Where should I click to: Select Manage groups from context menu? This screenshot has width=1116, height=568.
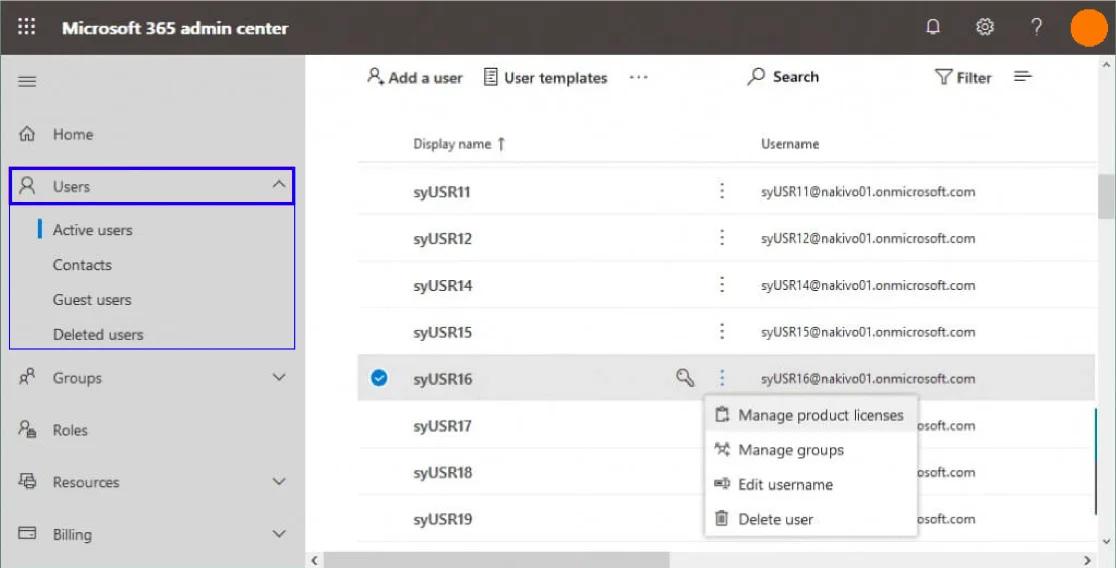[811, 450]
